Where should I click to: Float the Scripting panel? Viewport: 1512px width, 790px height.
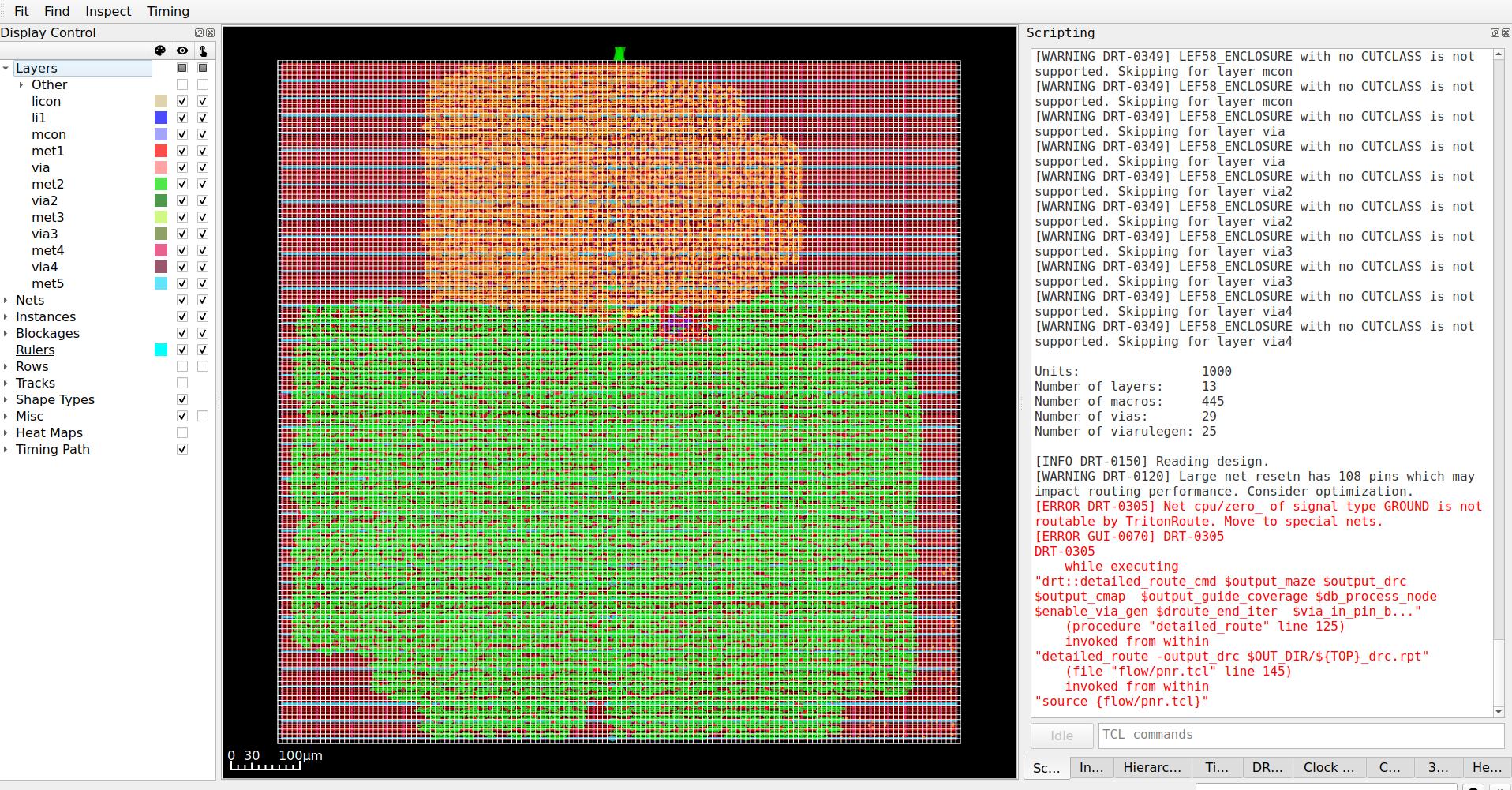pyautogui.click(x=1494, y=32)
